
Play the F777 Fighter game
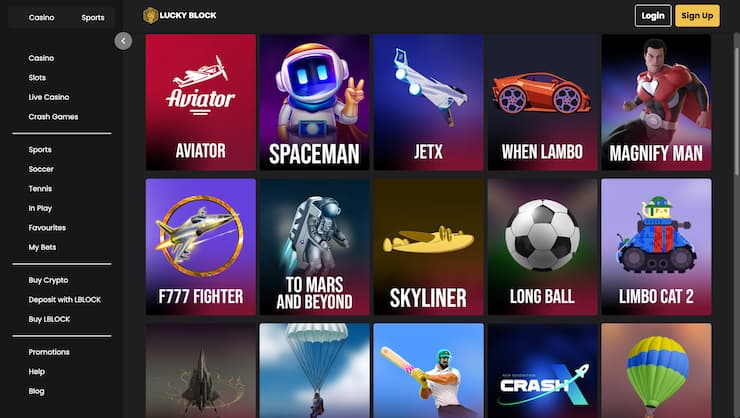click(201, 247)
